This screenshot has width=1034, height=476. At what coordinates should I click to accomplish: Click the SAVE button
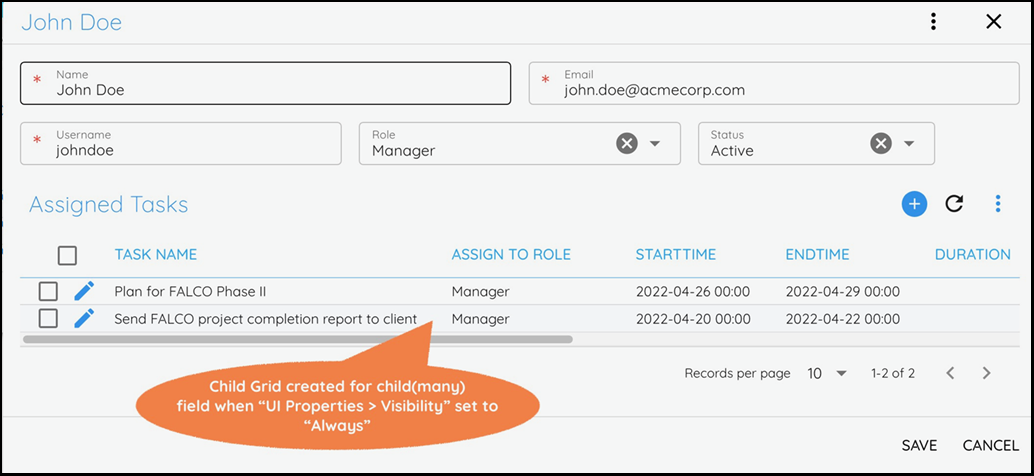click(919, 445)
